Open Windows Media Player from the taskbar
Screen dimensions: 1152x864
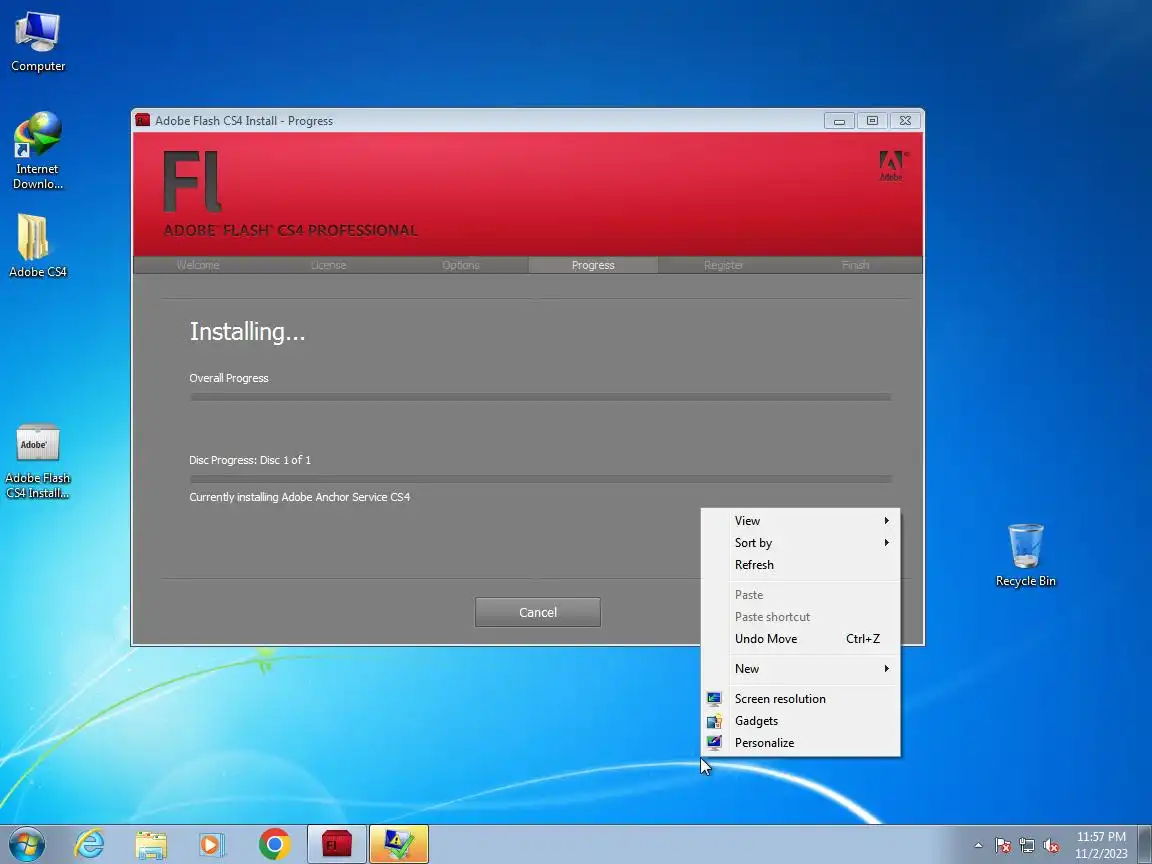click(212, 845)
